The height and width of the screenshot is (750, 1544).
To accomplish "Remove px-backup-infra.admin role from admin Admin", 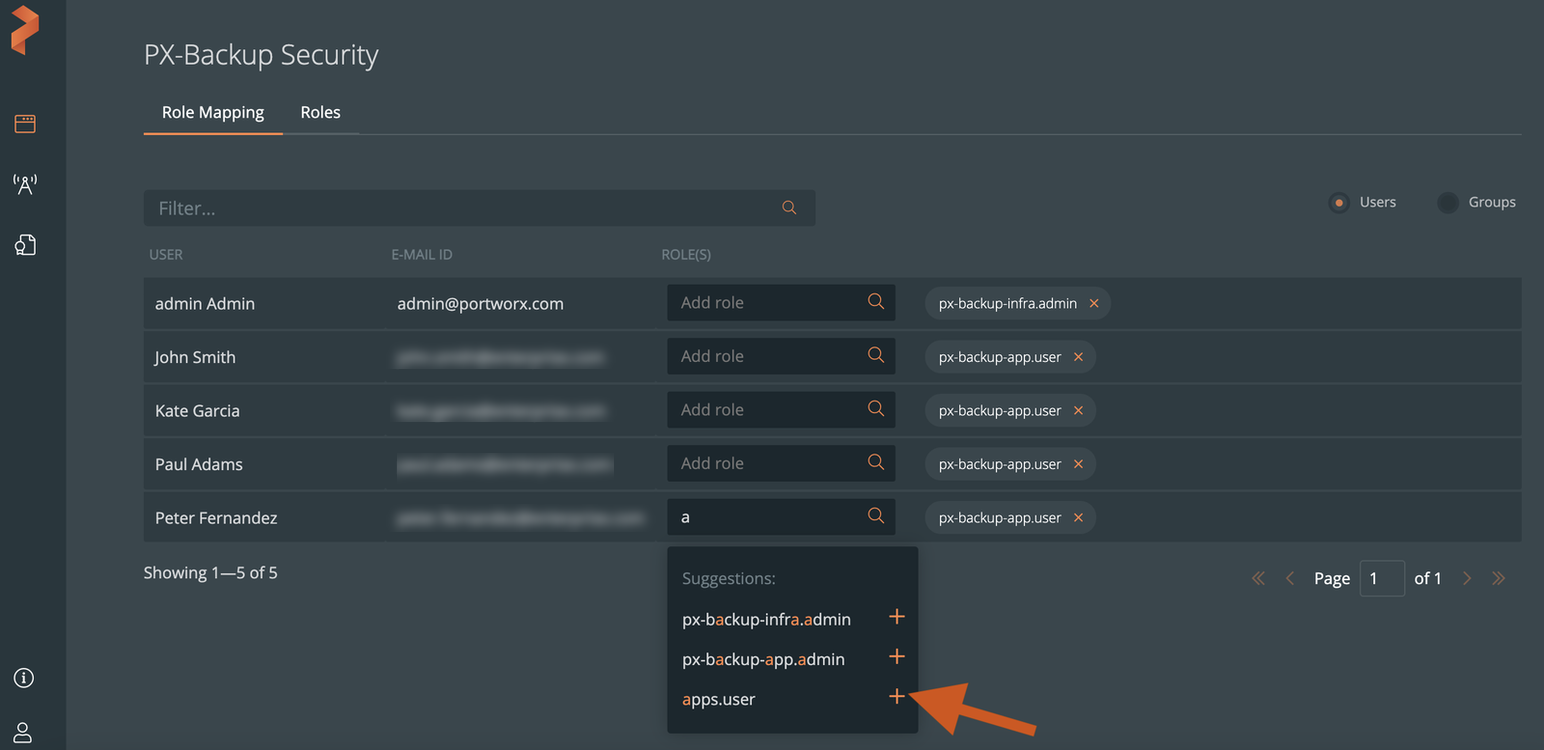I will tap(1094, 303).
